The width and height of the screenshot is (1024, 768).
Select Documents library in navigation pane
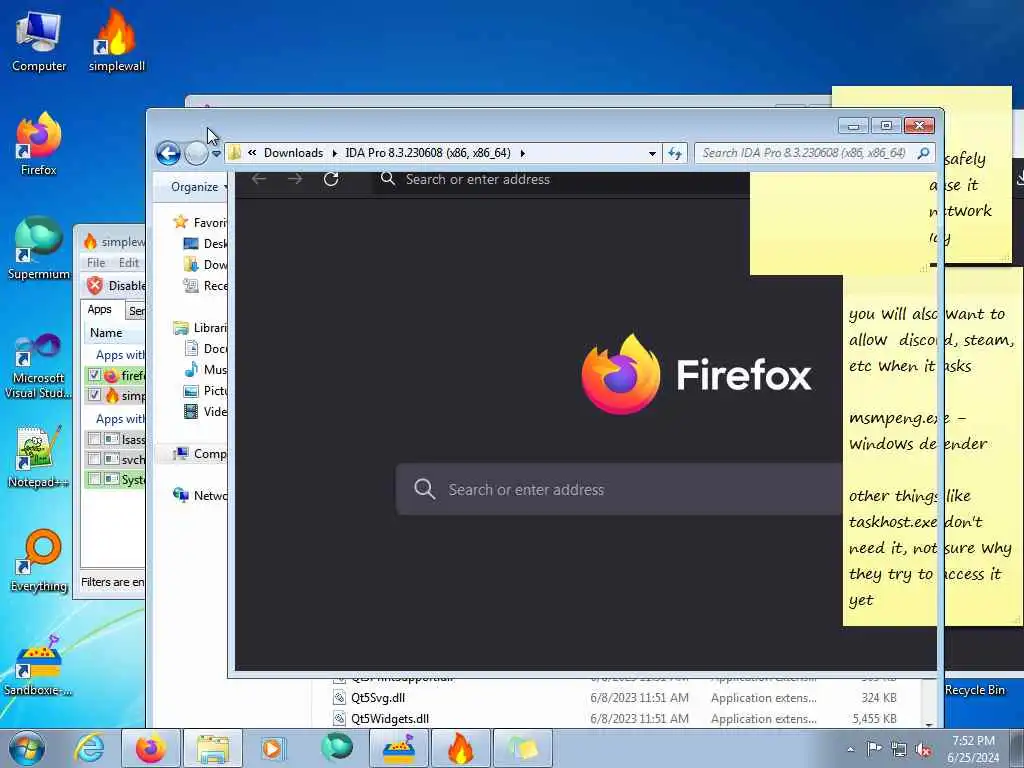(x=206, y=348)
